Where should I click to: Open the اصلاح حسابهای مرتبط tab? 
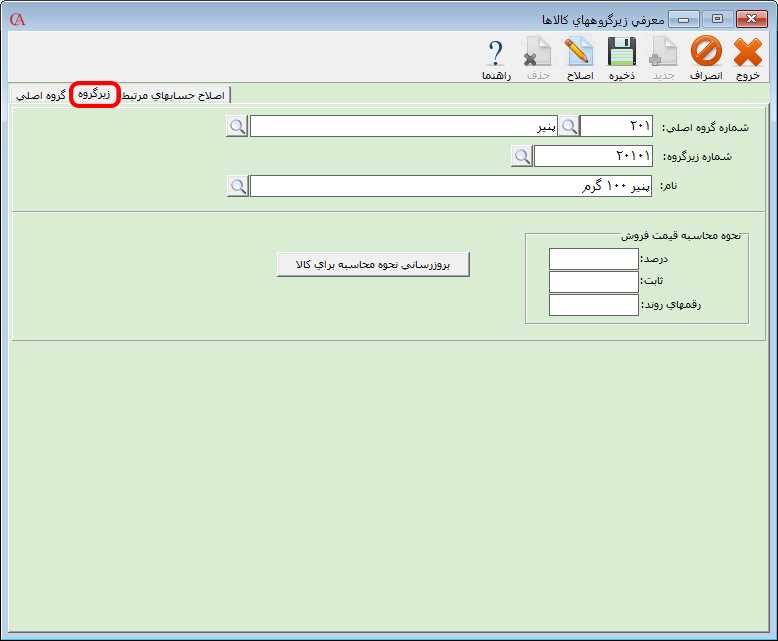[x=174, y=95]
